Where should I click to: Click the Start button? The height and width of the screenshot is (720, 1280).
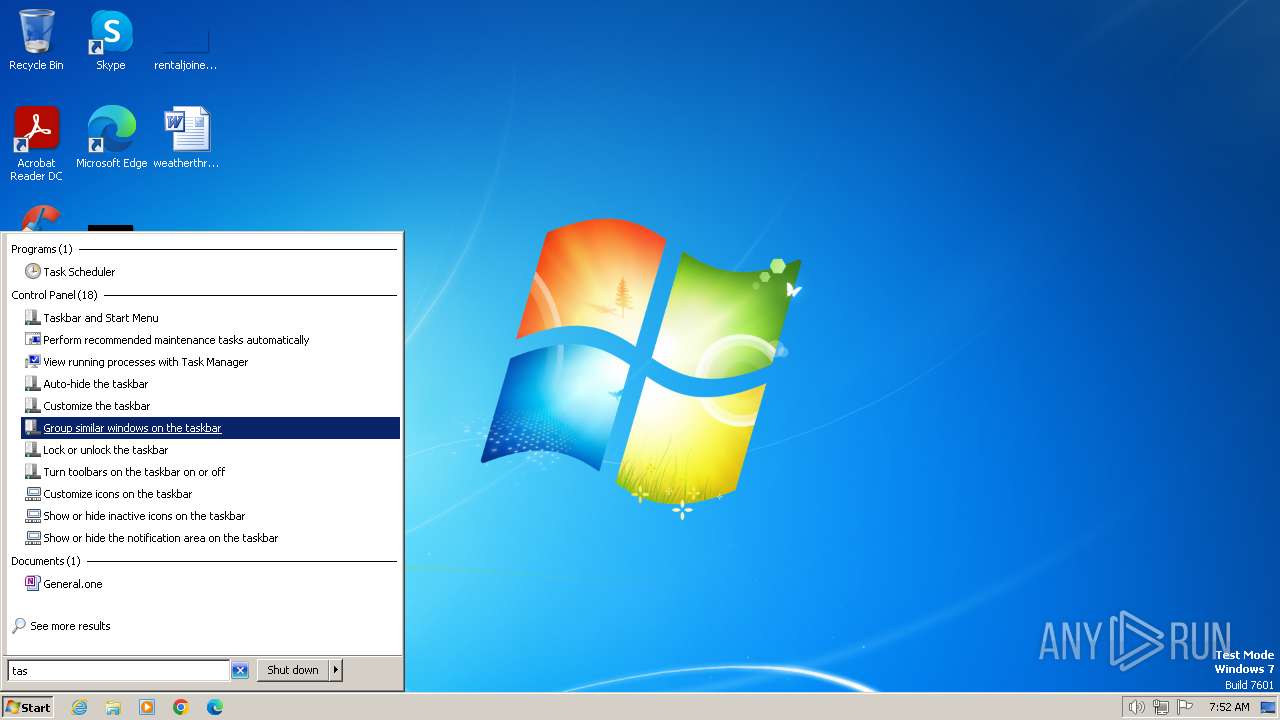coord(28,707)
